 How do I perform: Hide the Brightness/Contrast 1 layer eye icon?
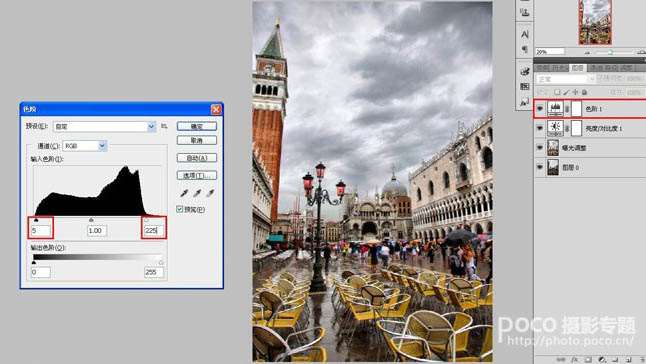(540, 128)
